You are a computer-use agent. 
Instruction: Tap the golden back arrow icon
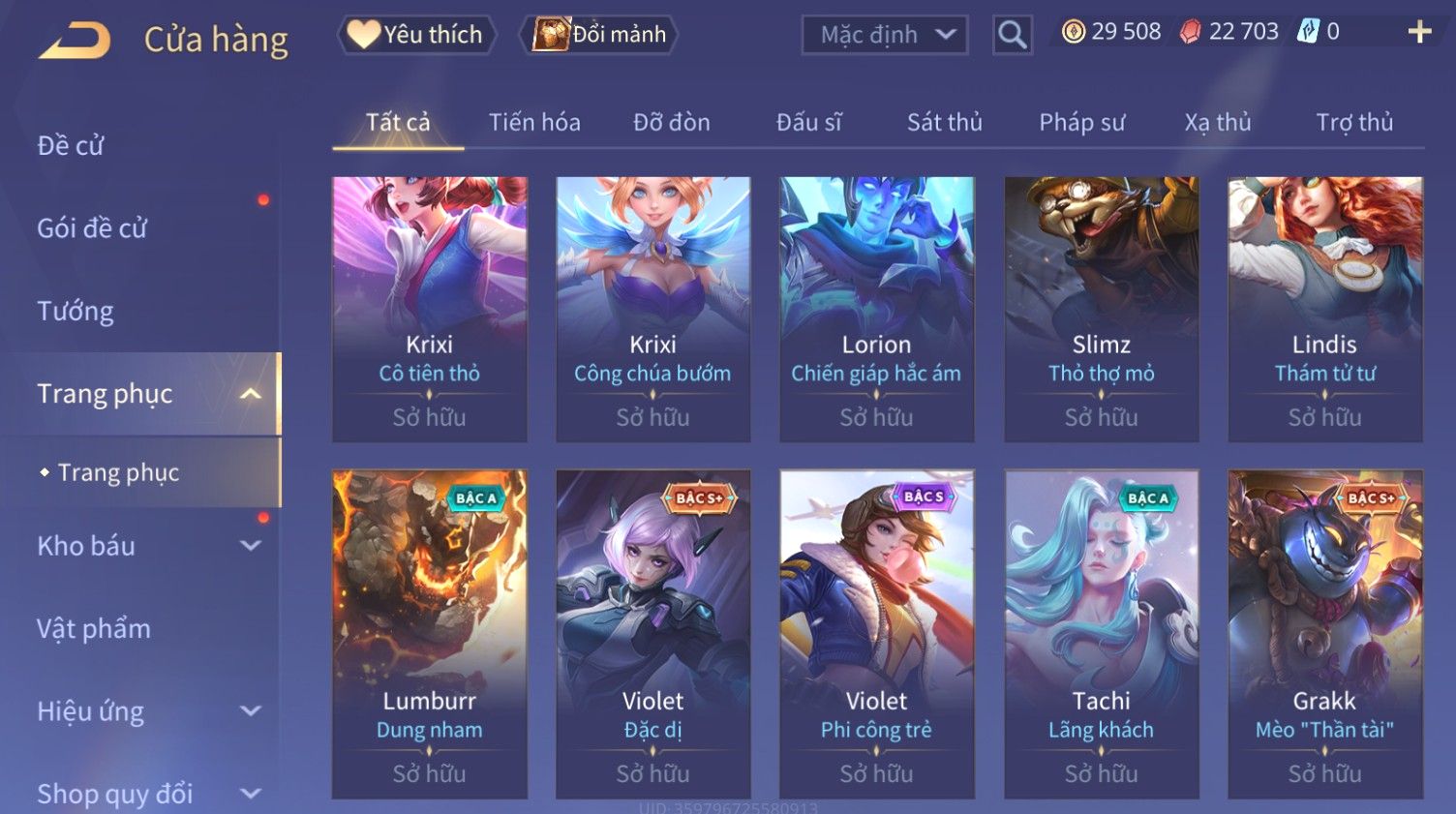(x=75, y=41)
